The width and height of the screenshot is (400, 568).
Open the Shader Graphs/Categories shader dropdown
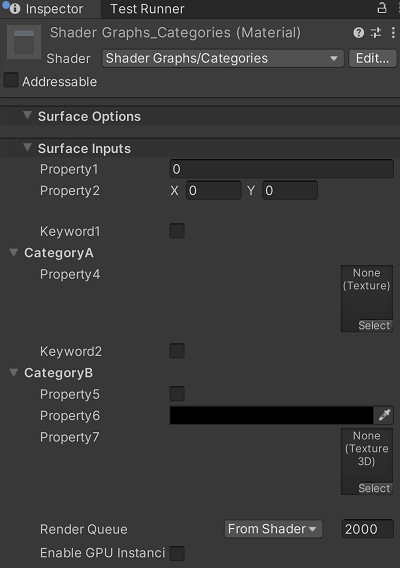click(x=222, y=58)
